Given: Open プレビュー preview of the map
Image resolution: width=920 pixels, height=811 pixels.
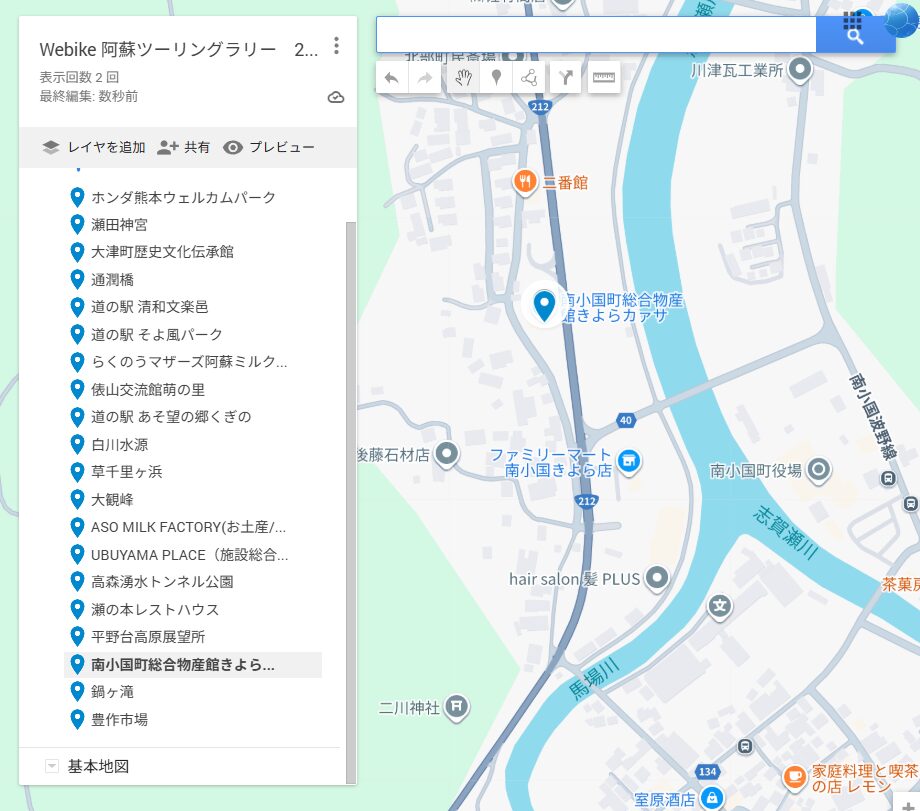Looking at the screenshot, I should point(269,148).
